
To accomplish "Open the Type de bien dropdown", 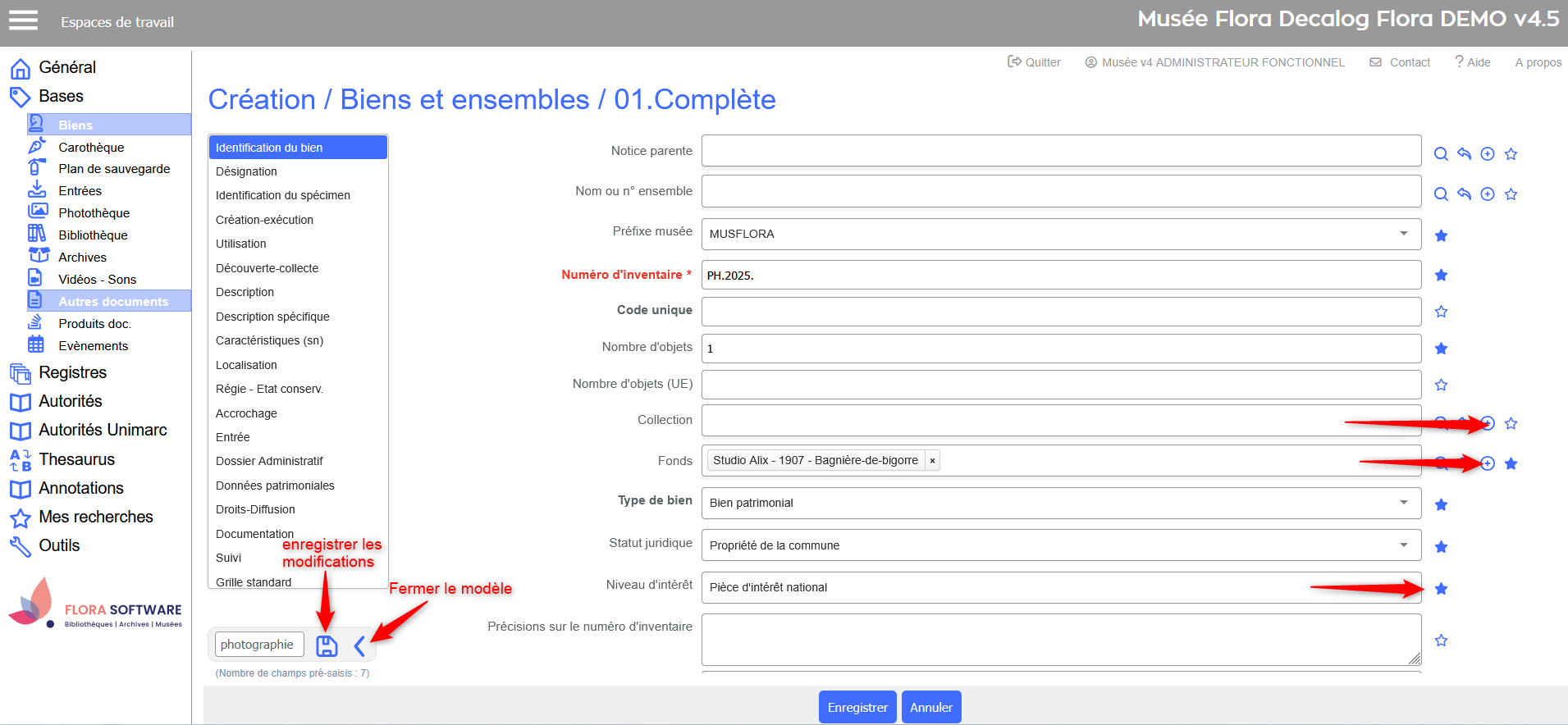I will tap(1061, 503).
